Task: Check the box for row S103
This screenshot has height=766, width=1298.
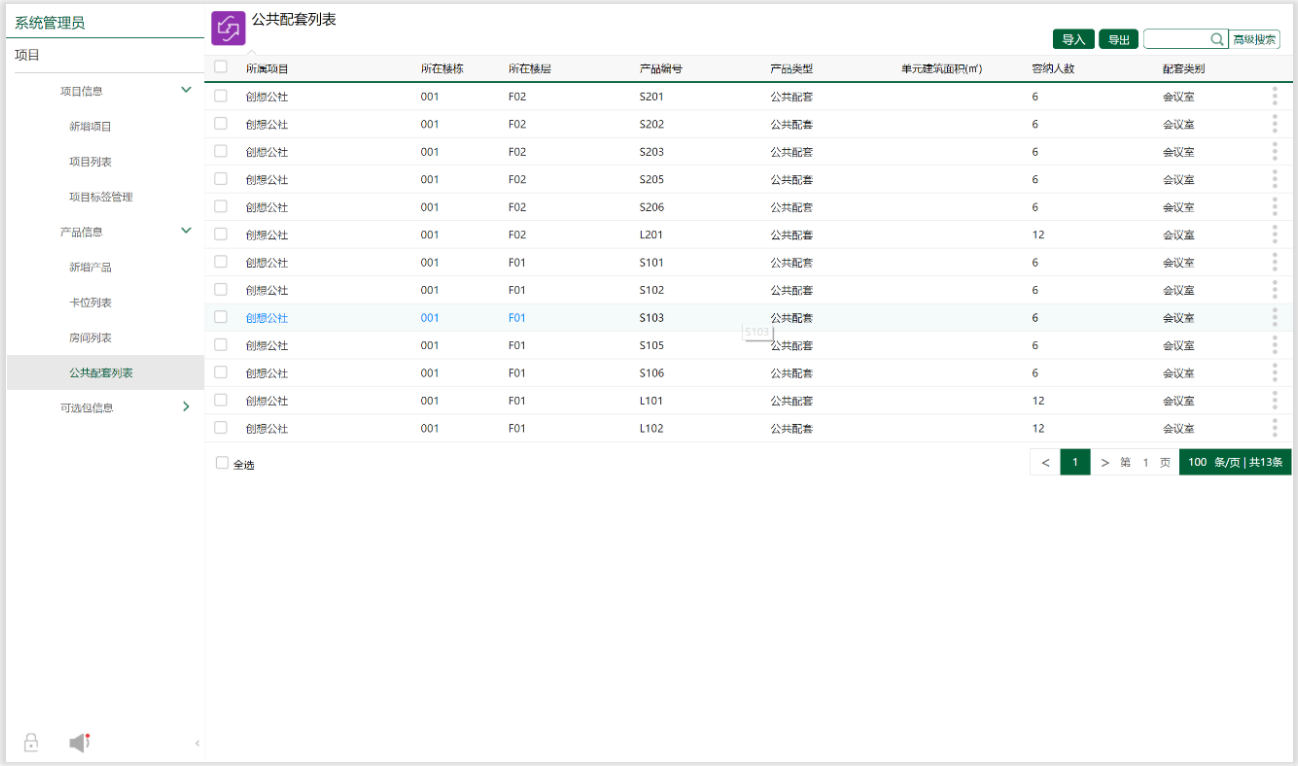Action: (221, 317)
